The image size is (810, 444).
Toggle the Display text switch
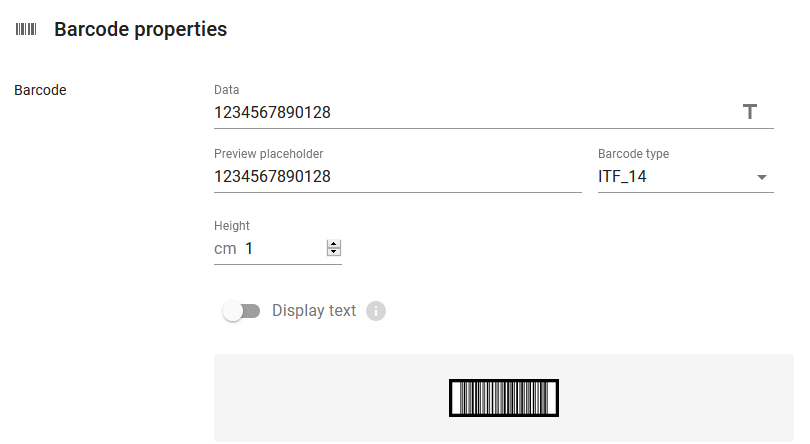tap(241, 311)
